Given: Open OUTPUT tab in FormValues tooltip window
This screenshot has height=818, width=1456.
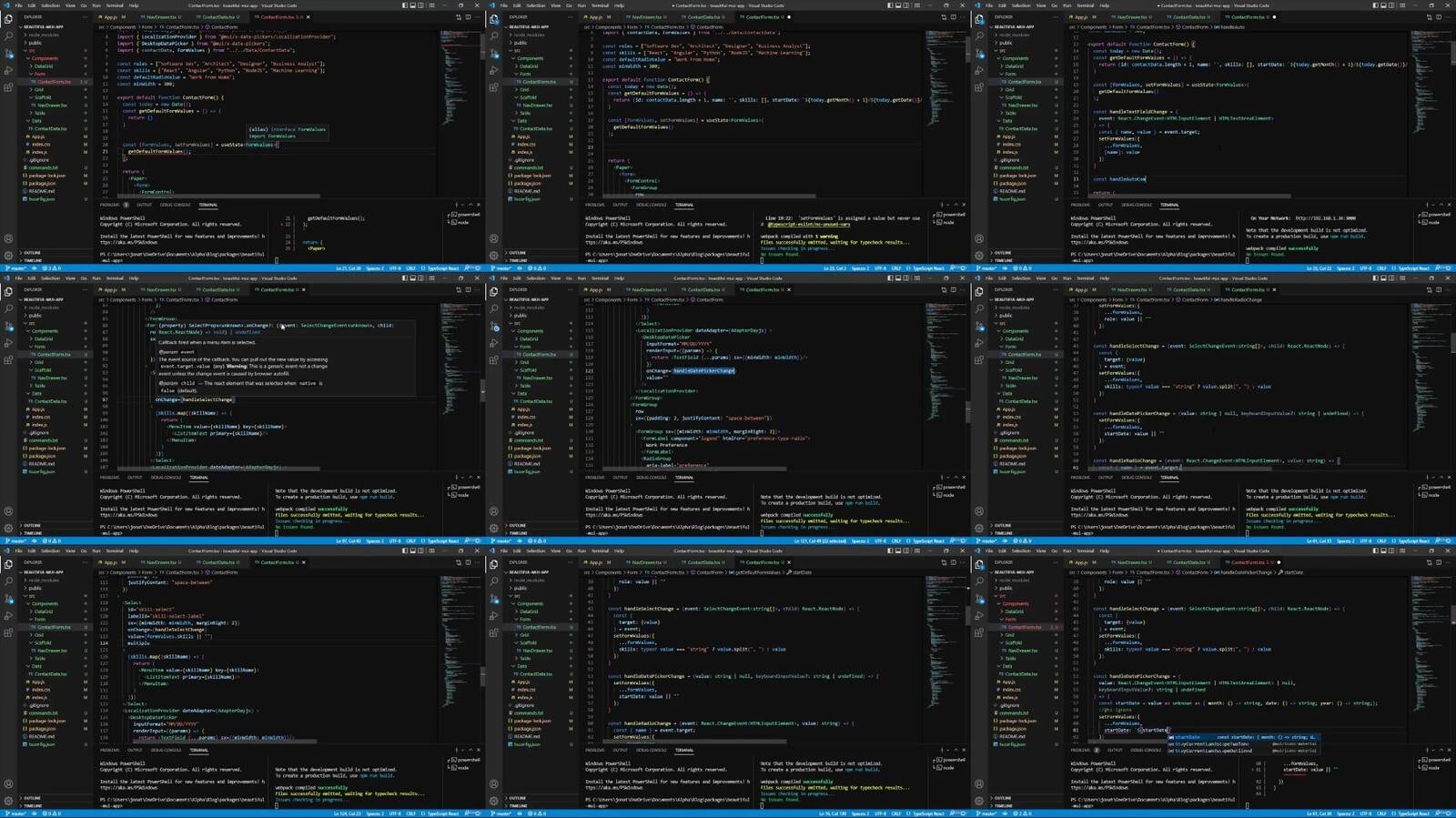Looking at the screenshot, I should 144,205.
